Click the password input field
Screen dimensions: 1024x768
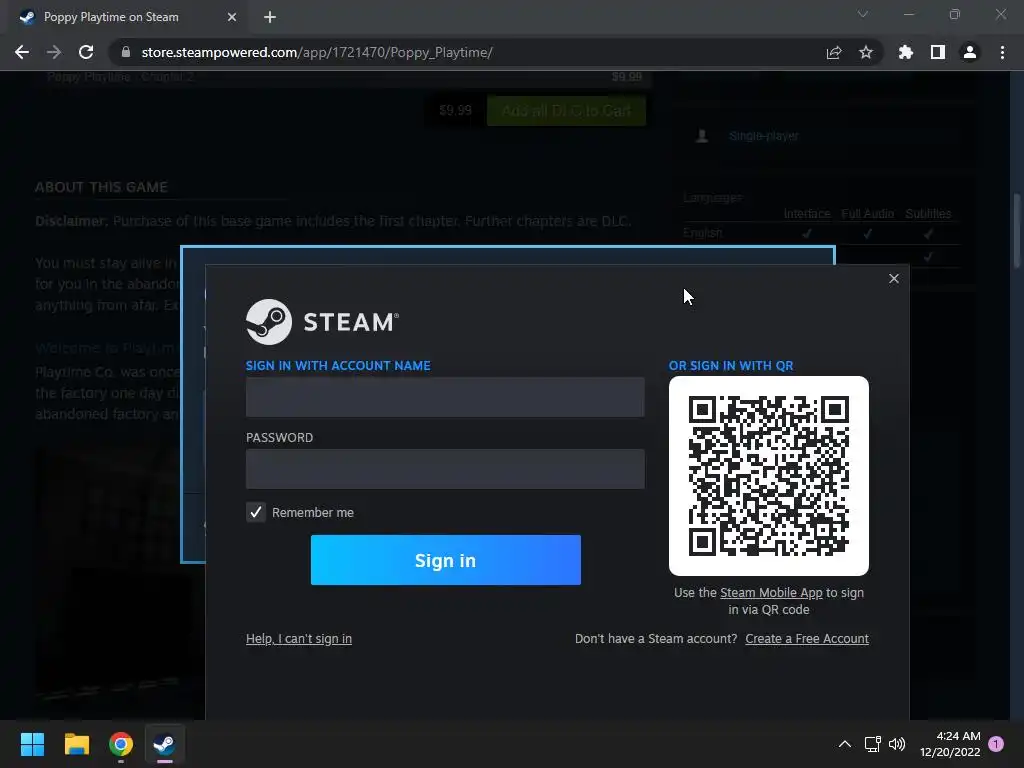[x=445, y=468]
